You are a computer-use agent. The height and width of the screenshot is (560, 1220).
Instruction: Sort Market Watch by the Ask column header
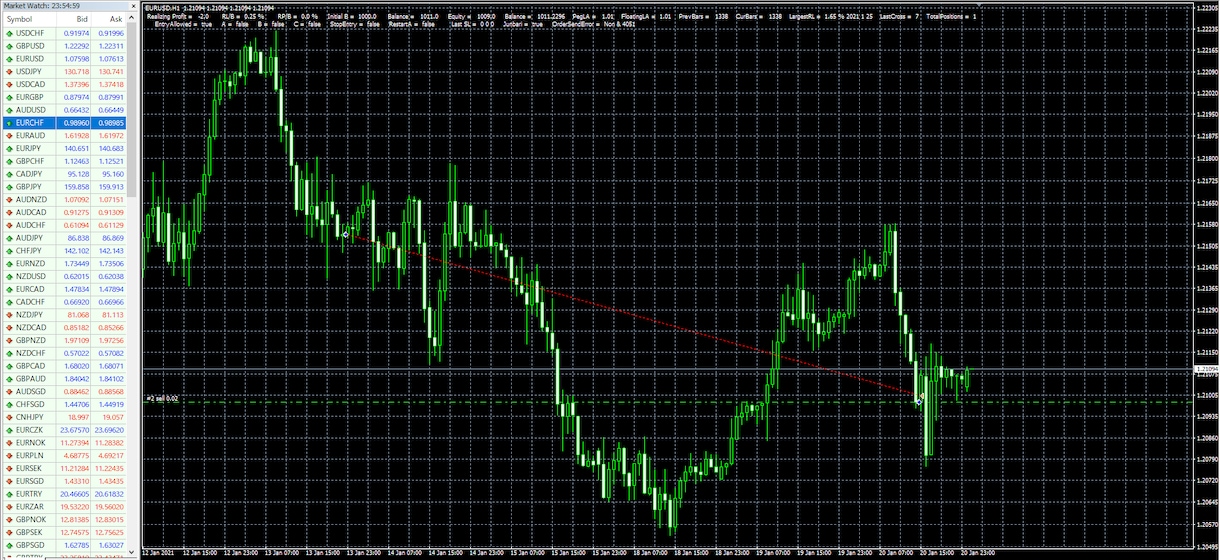click(110, 20)
